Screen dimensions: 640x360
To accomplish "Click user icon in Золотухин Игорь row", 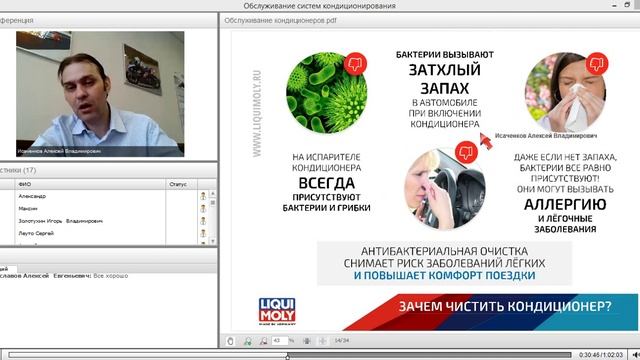I will coord(203,221).
